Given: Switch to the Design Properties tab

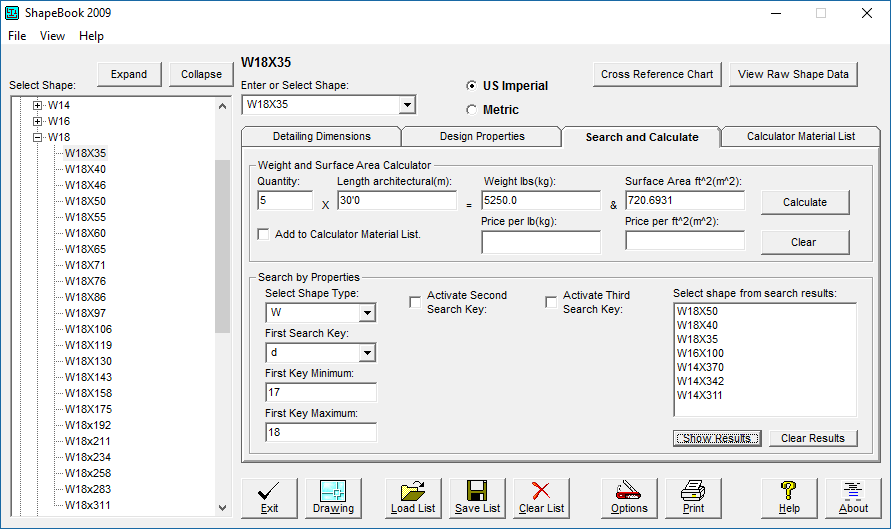Looking at the screenshot, I should (482, 136).
